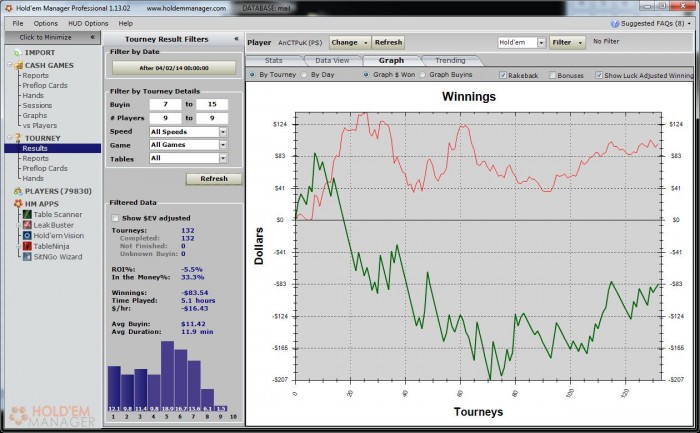The image size is (700, 433).
Task: Open the Options menu
Action: point(46,23)
